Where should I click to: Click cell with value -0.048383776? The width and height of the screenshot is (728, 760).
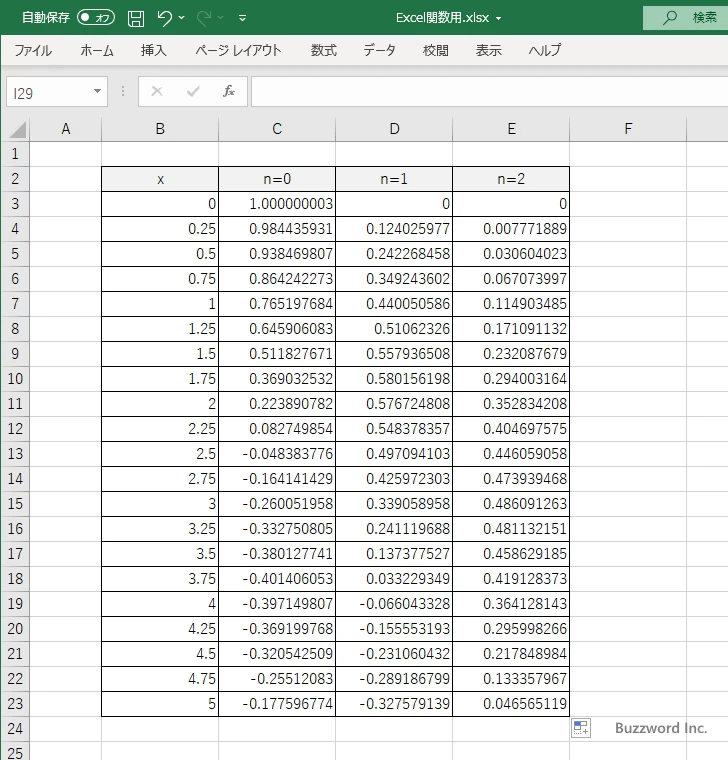point(277,454)
